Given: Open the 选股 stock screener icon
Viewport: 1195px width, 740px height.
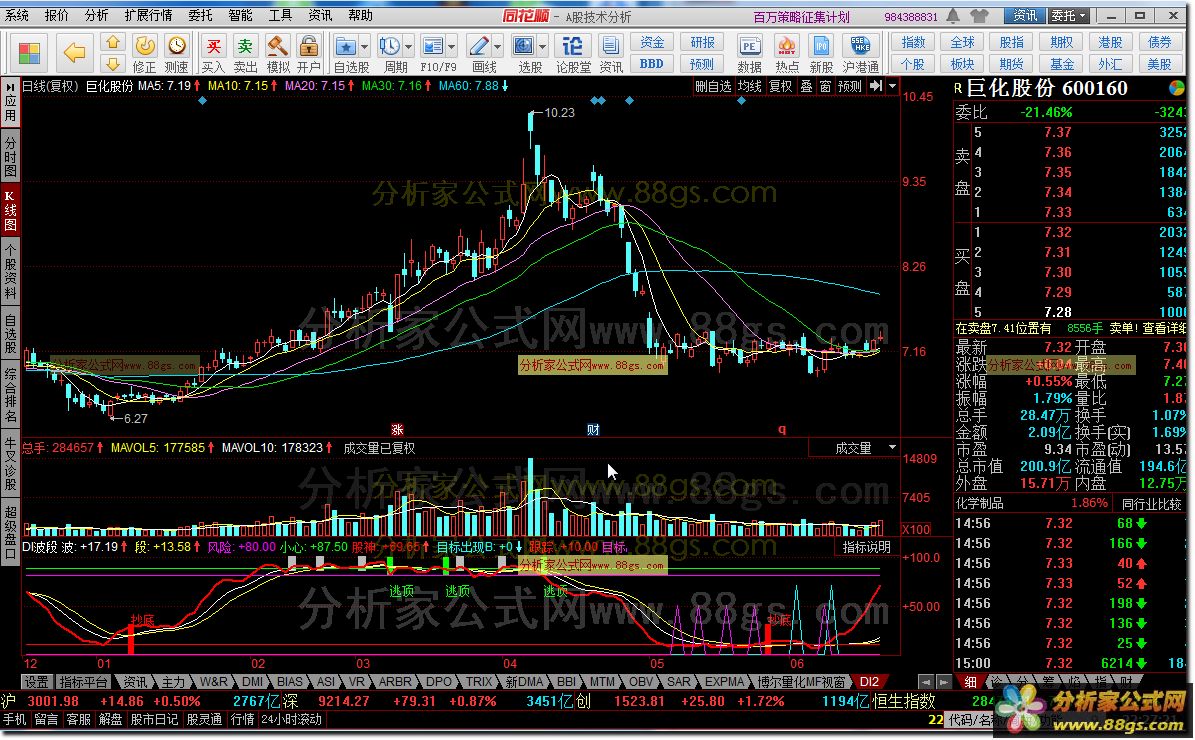Looking at the screenshot, I should [524, 46].
